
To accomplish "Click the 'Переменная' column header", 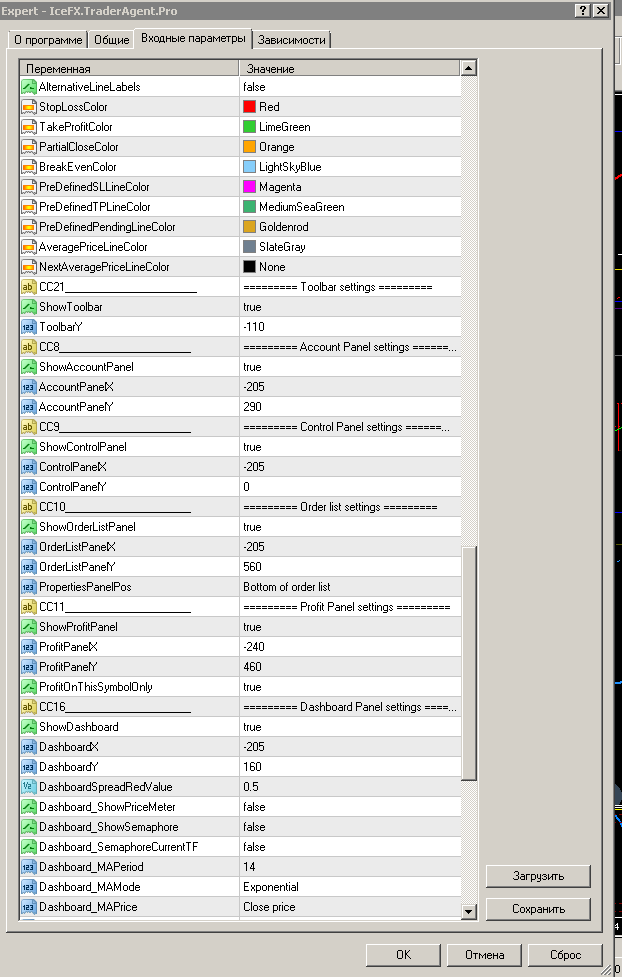I will pyautogui.click(x=130, y=69).
